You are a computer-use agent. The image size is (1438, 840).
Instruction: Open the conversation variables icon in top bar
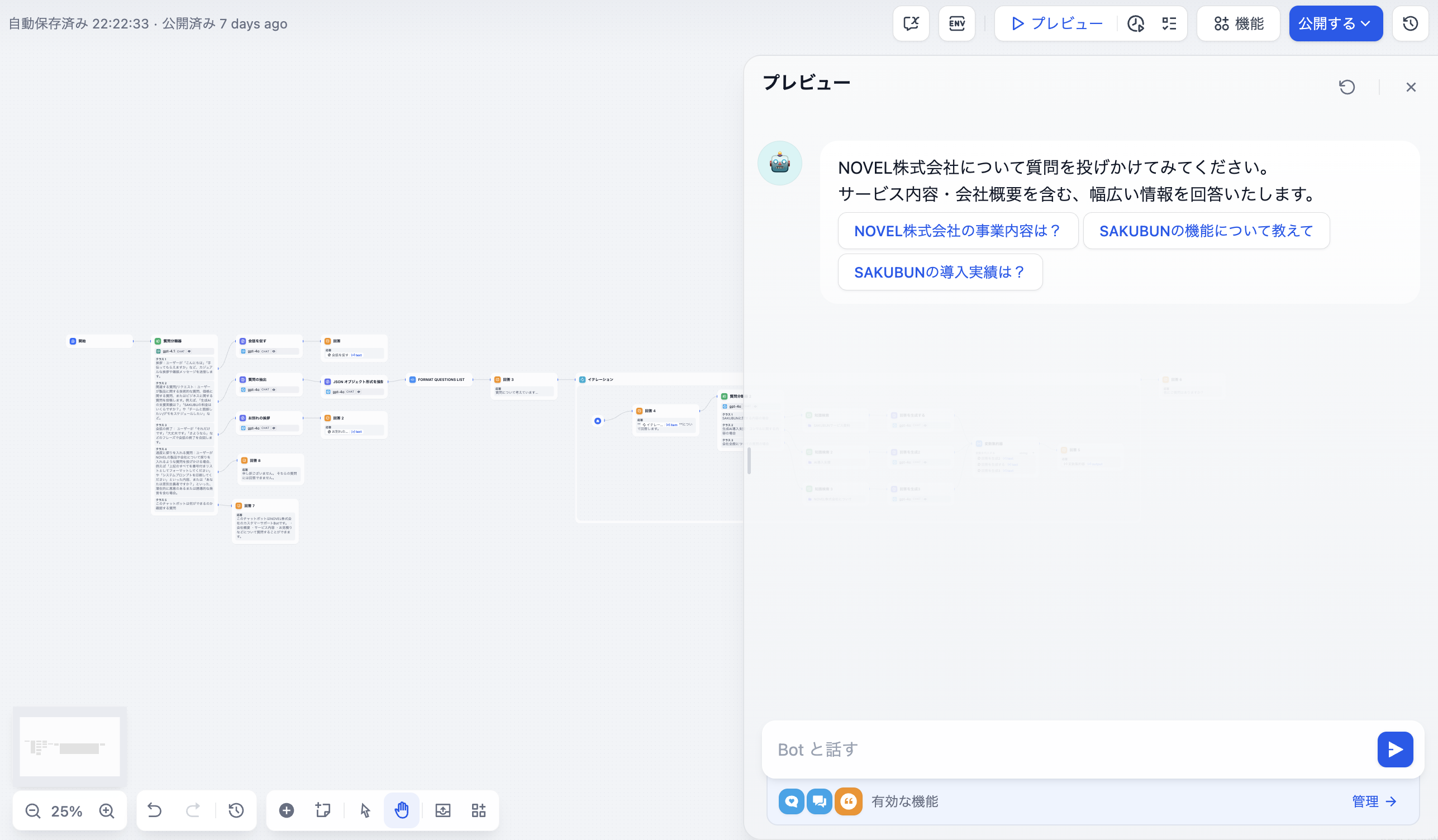[911, 23]
